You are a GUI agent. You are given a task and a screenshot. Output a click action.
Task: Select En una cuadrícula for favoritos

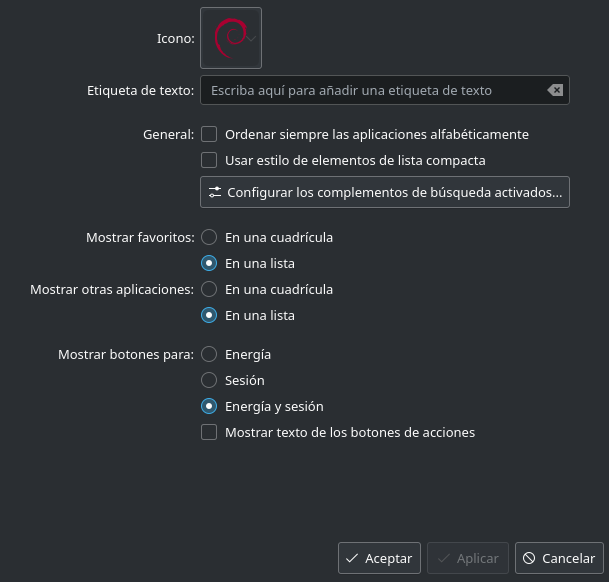209,238
